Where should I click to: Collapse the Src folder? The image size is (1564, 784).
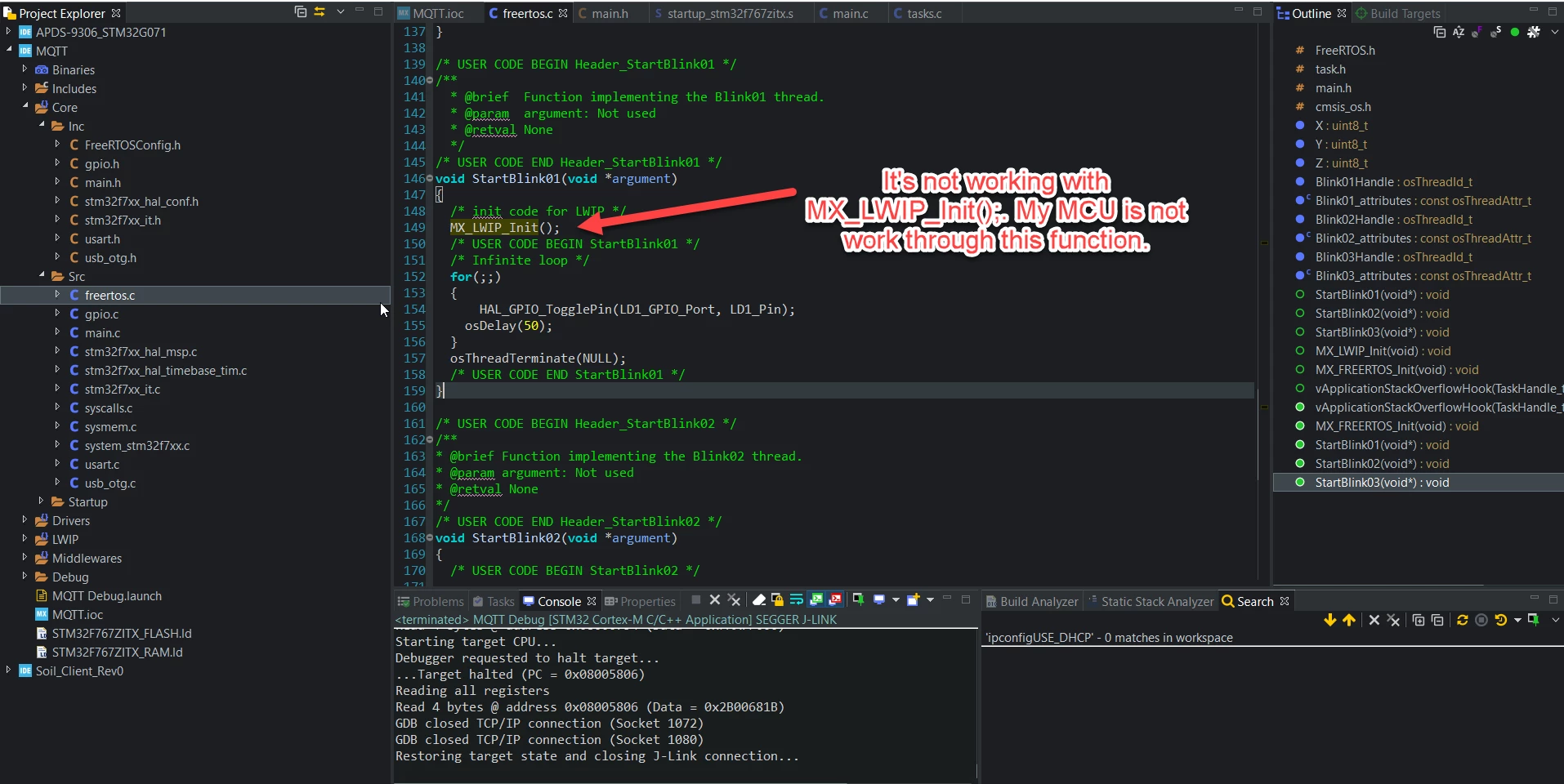click(x=42, y=276)
